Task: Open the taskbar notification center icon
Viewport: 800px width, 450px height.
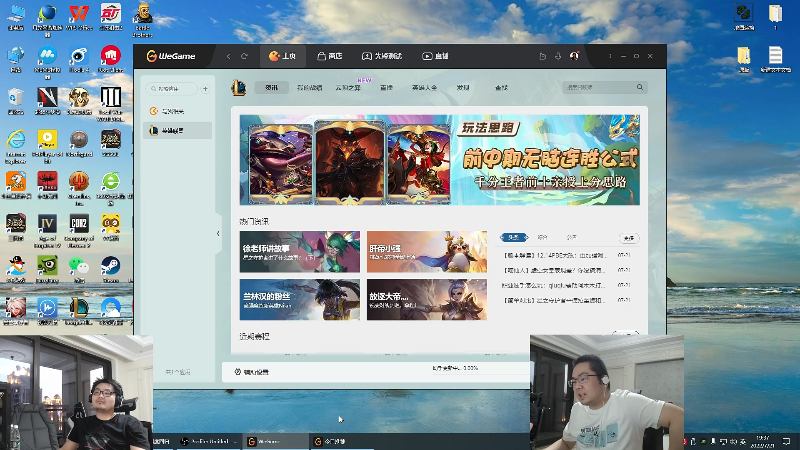Action: coord(786,441)
